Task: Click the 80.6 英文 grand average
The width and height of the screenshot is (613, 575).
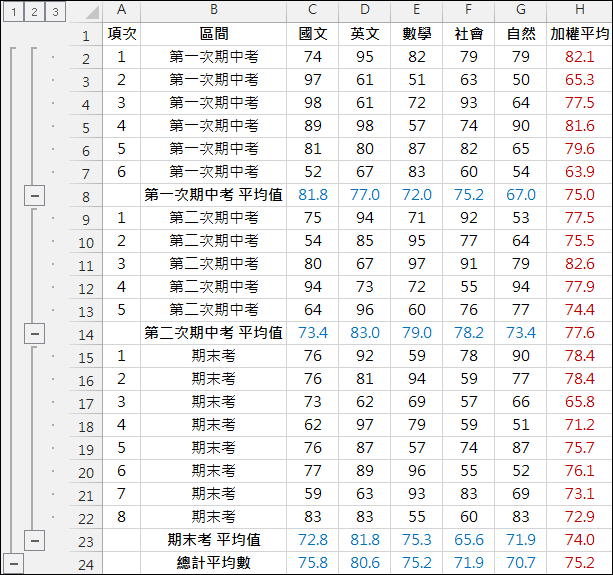Action: [x=364, y=563]
